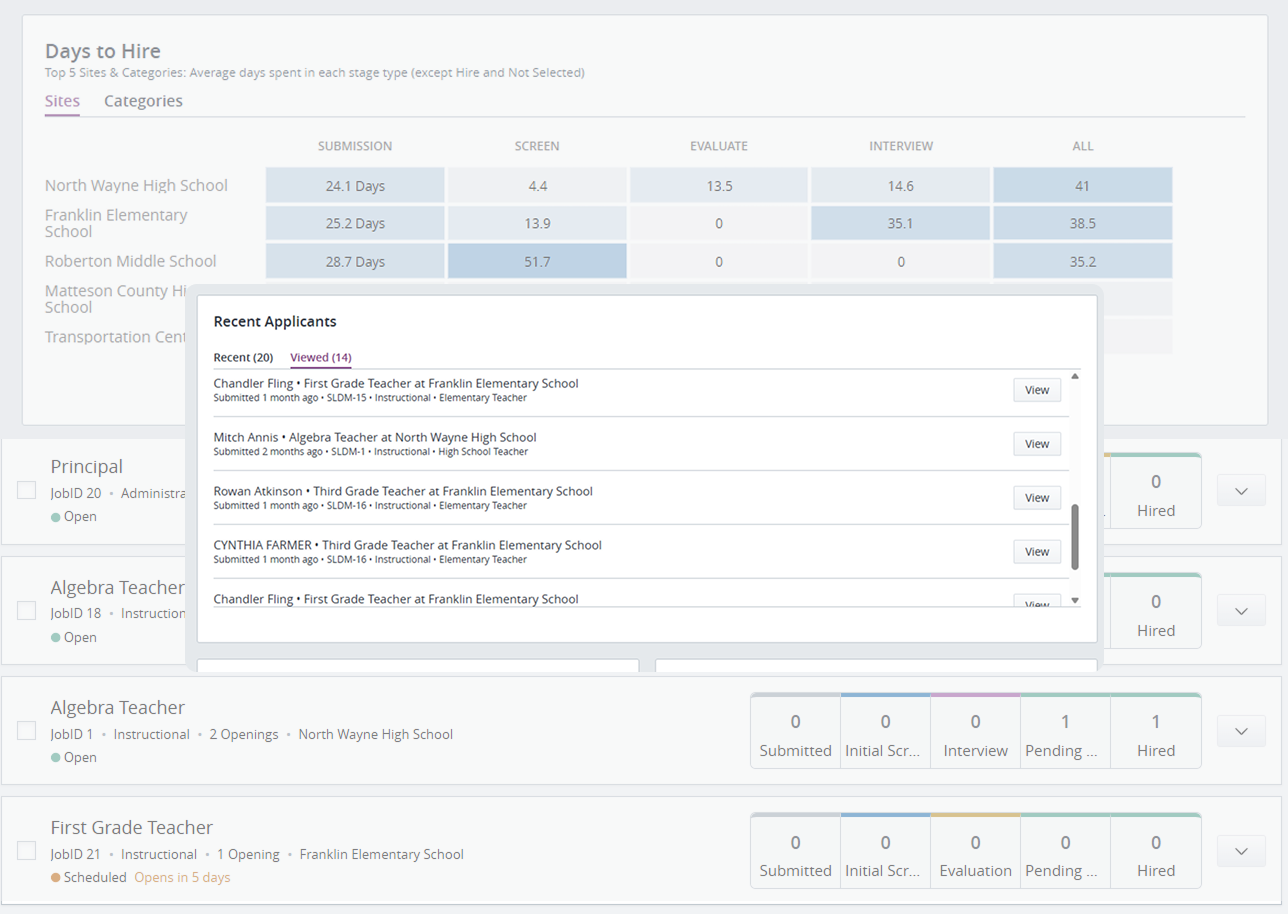Click View next to CYNTHIA FARMER
The height and width of the screenshot is (914, 1288).
click(x=1036, y=552)
